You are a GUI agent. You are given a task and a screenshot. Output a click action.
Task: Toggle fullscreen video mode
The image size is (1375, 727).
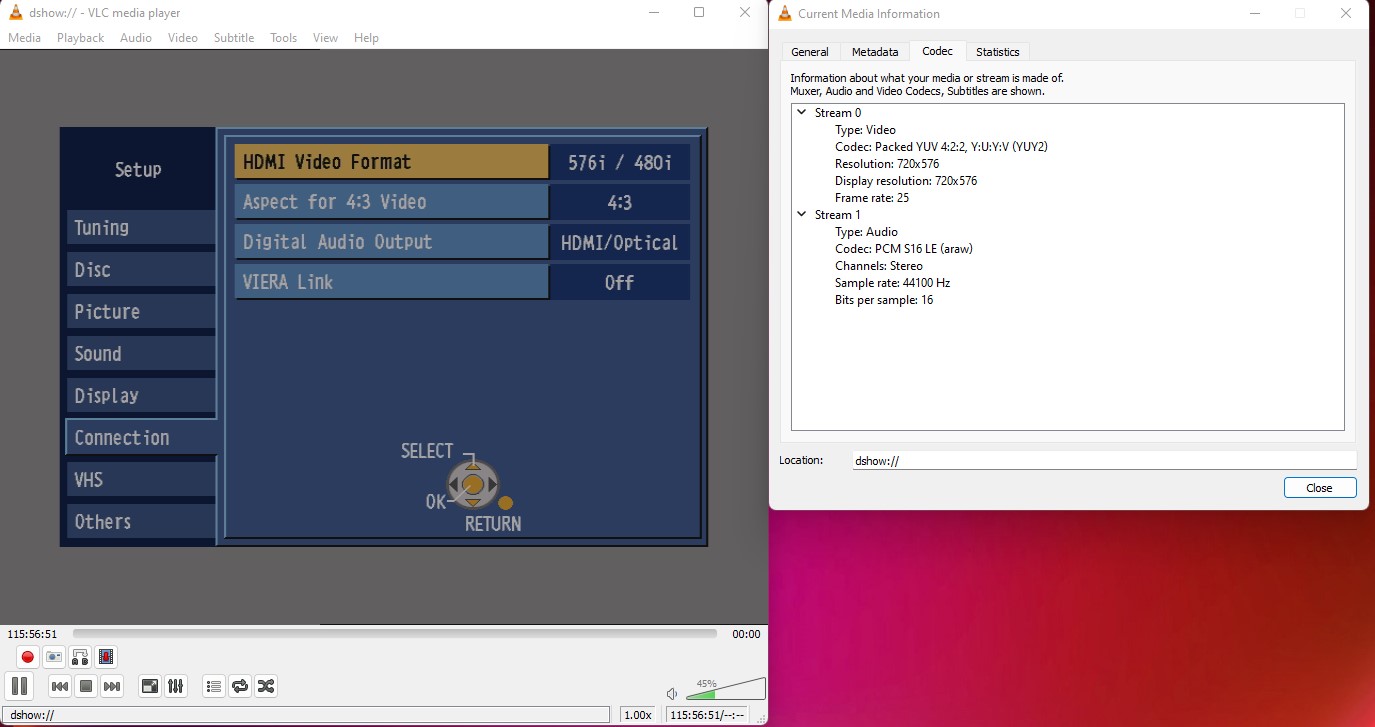click(x=149, y=686)
